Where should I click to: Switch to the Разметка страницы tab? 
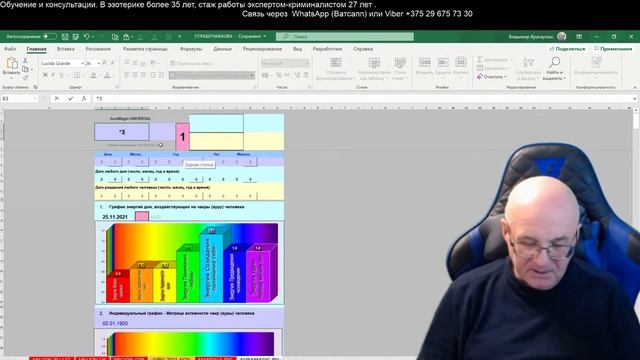click(x=145, y=49)
